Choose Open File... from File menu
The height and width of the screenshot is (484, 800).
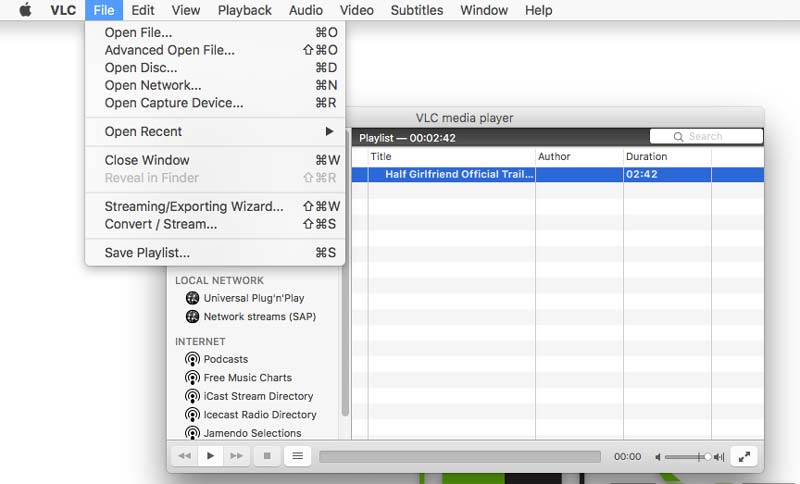point(215,33)
